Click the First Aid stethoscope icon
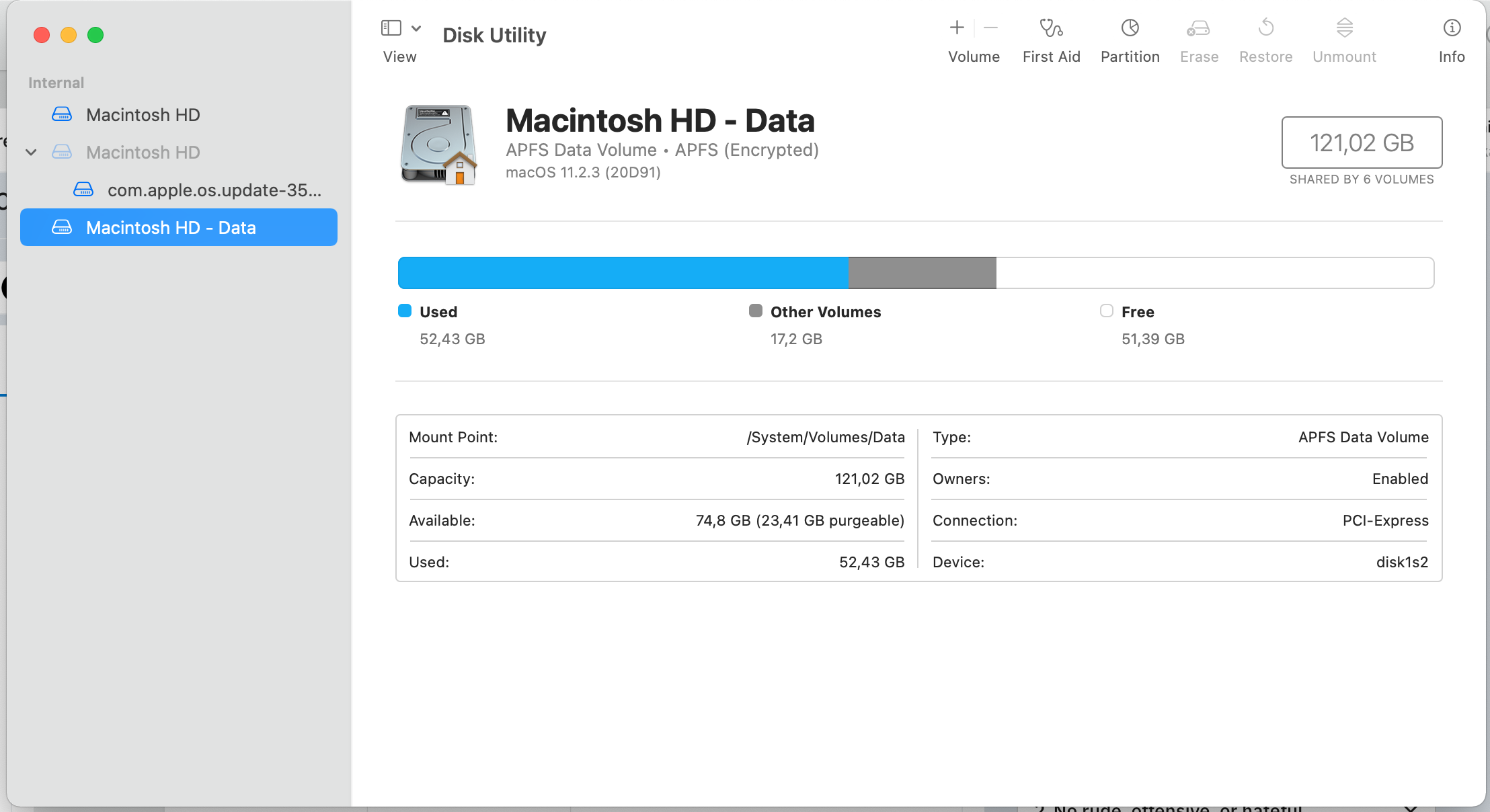 tap(1051, 28)
